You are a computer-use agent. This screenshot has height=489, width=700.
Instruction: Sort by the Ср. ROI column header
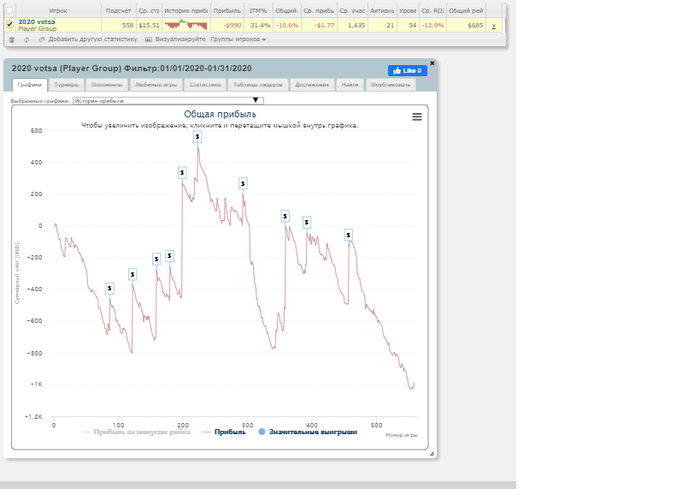[x=433, y=11]
